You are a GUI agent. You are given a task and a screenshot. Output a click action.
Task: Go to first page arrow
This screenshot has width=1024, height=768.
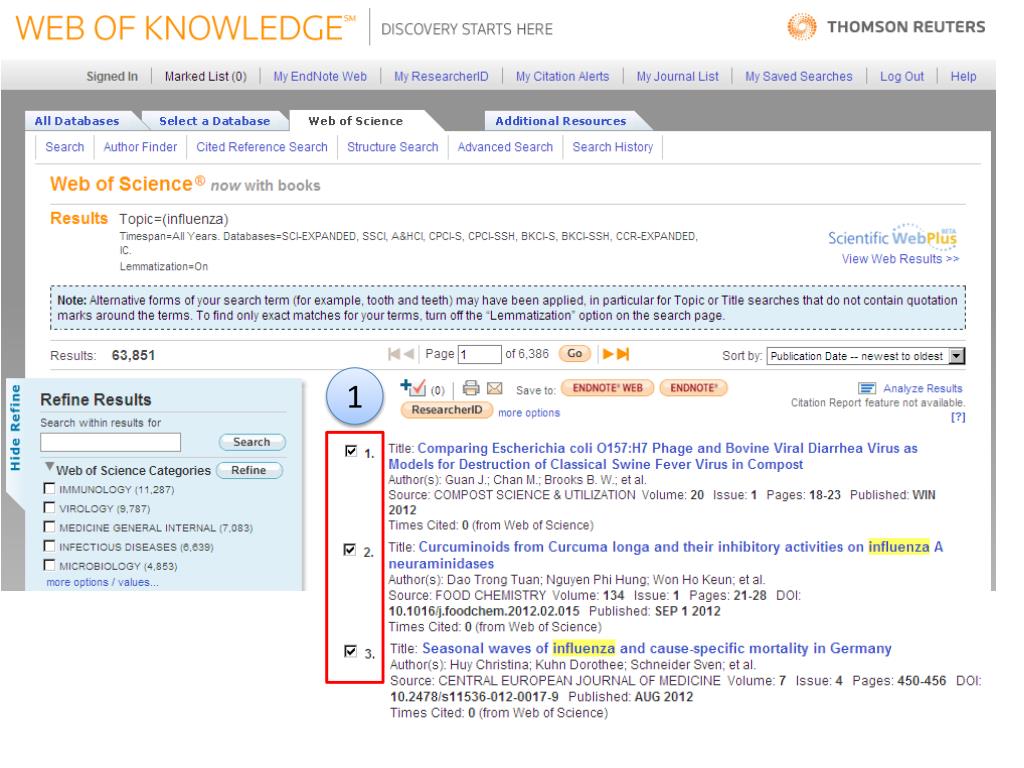point(394,354)
